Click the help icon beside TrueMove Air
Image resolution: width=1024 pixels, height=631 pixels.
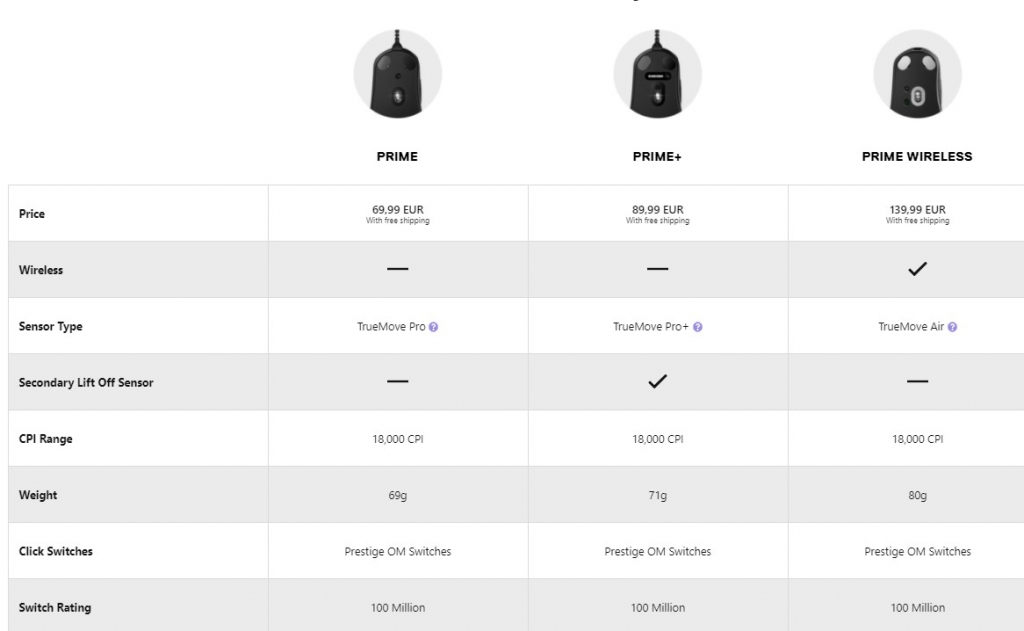(952, 327)
